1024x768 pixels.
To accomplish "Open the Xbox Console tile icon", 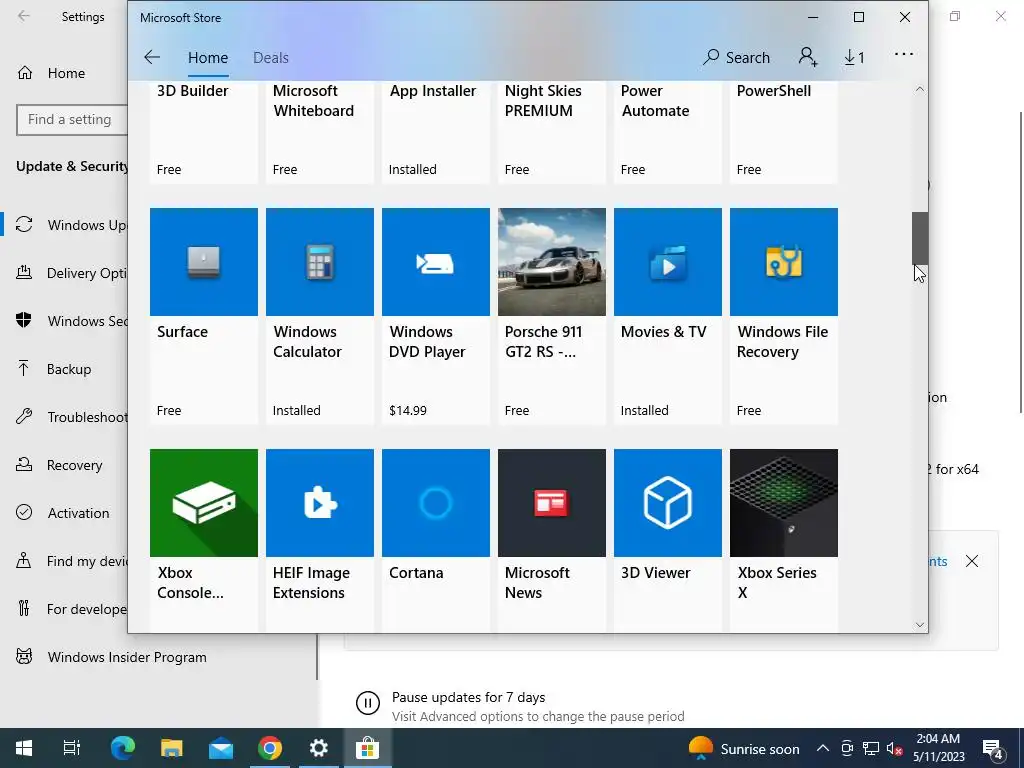I will click(x=204, y=503).
